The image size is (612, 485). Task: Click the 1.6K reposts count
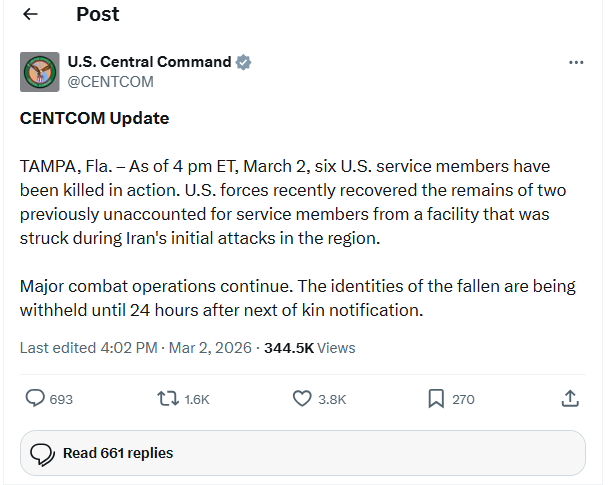coord(197,400)
